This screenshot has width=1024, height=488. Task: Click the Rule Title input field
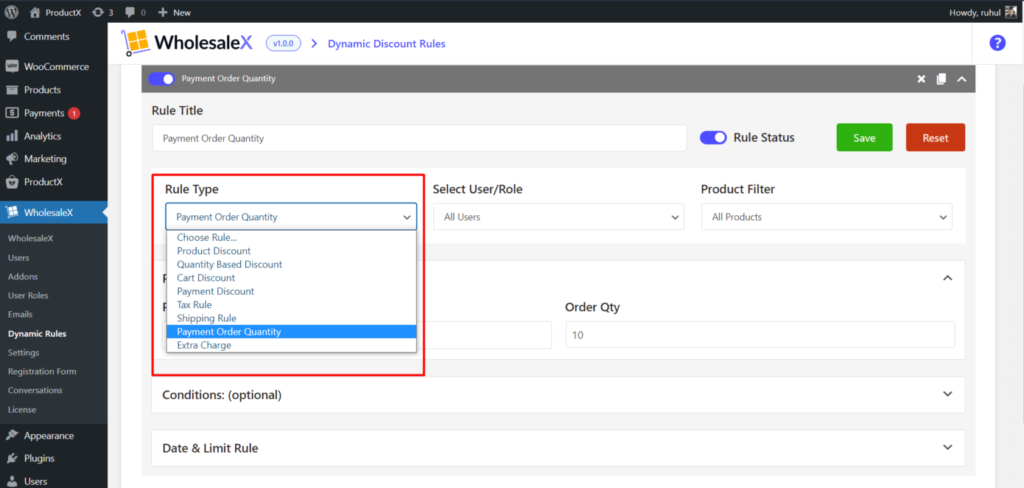[x=419, y=138]
